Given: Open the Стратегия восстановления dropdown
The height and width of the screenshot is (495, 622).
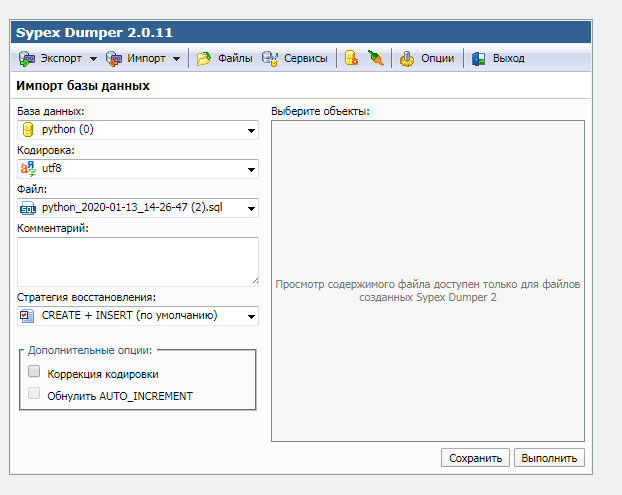Looking at the screenshot, I should pos(138,316).
